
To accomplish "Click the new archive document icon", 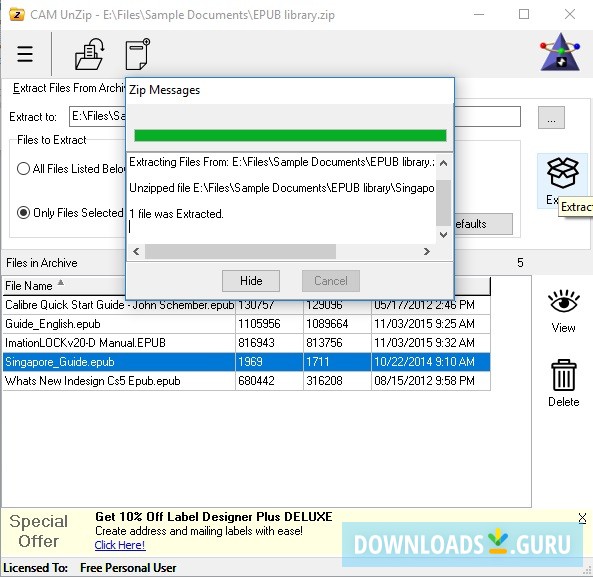I will pos(138,54).
